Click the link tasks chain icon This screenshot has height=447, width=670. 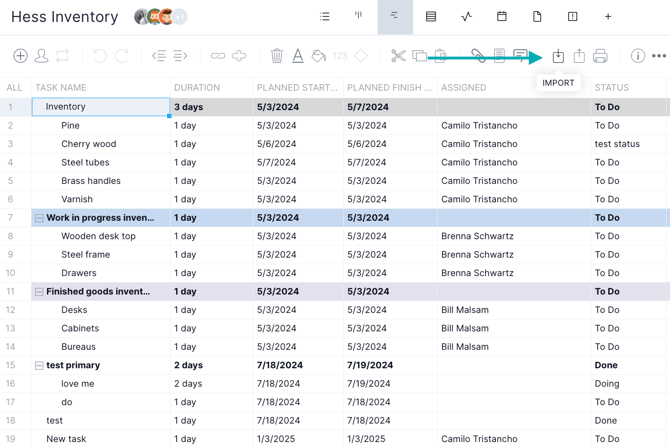[218, 56]
